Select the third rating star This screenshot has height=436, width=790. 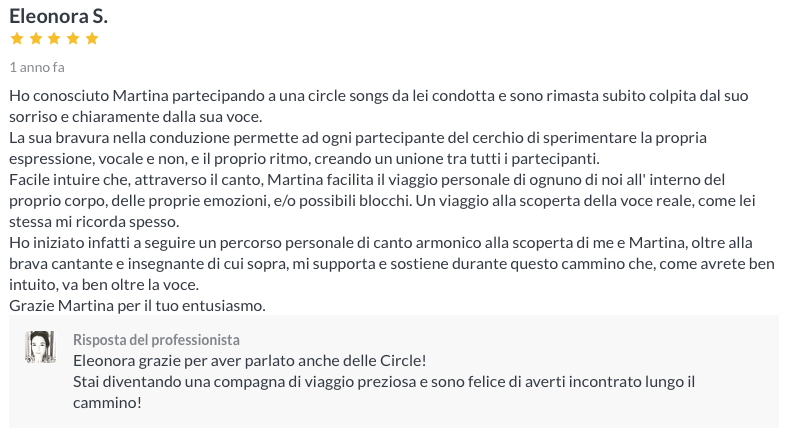tap(54, 39)
